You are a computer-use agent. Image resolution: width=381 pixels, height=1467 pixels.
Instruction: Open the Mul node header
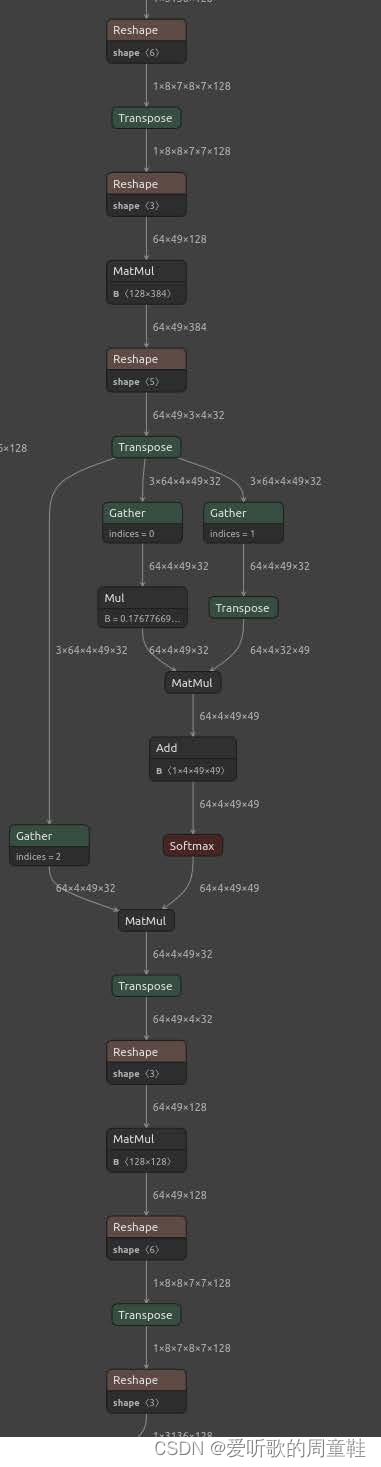(143, 598)
